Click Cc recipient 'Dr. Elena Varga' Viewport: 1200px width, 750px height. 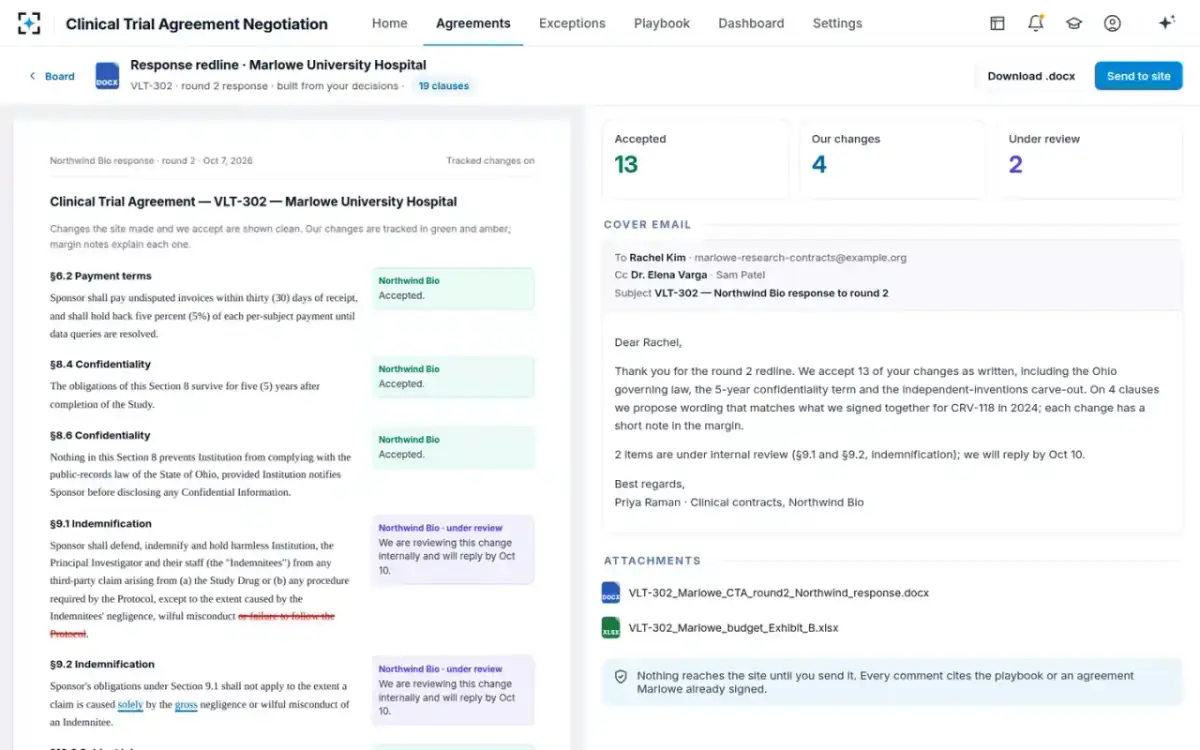(669, 275)
